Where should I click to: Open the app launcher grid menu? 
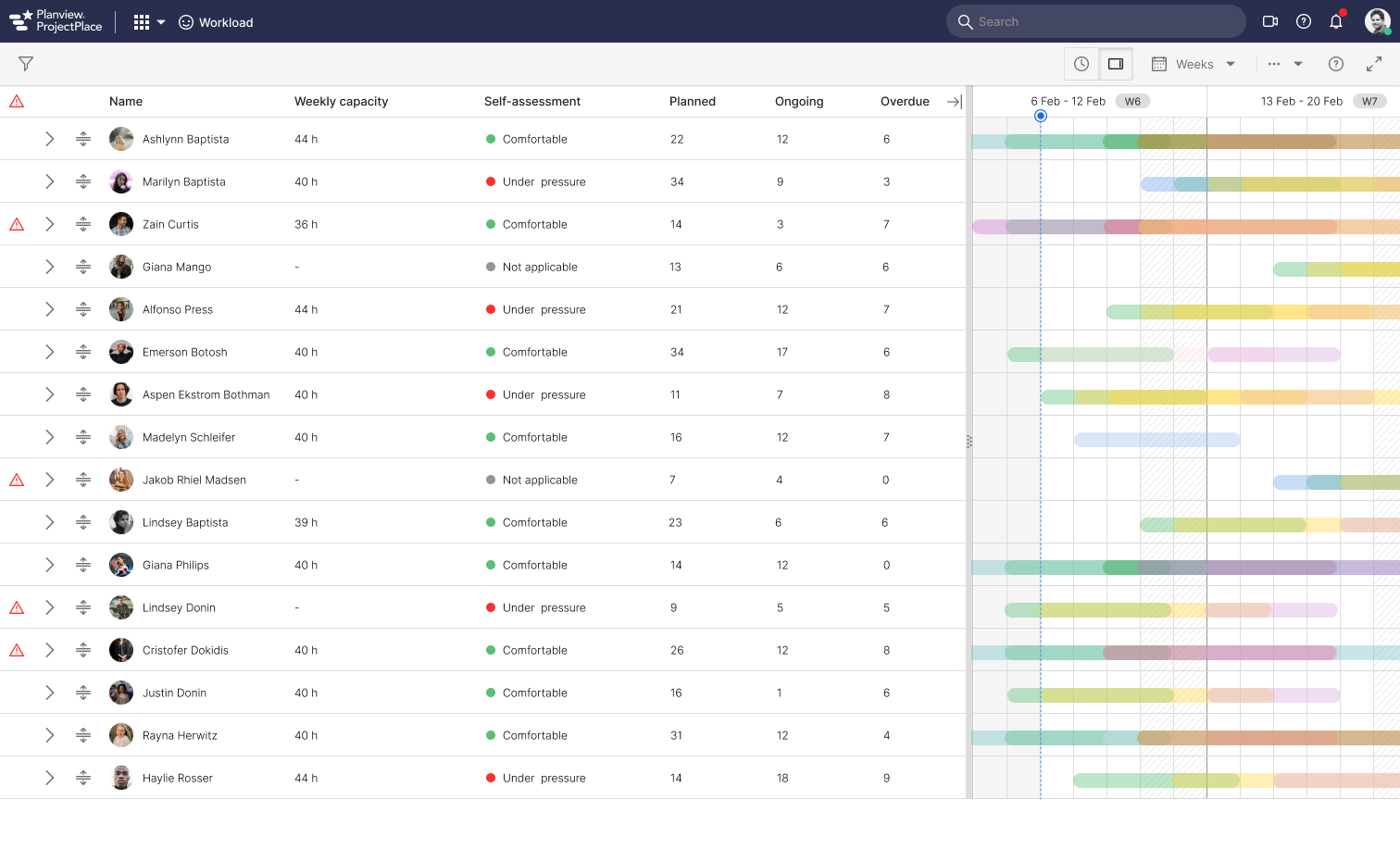142,22
